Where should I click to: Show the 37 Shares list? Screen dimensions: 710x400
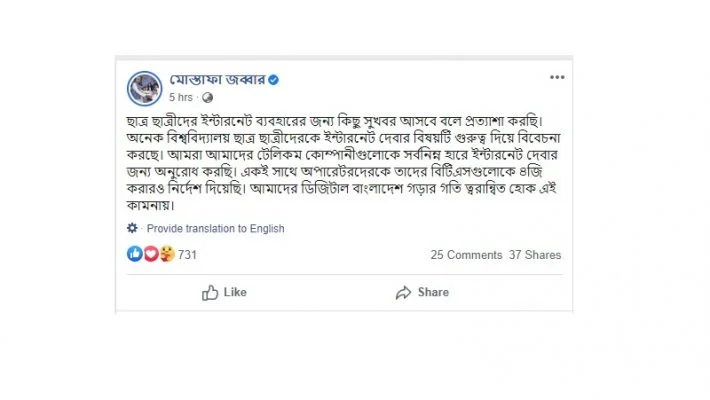tap(535, 255)
